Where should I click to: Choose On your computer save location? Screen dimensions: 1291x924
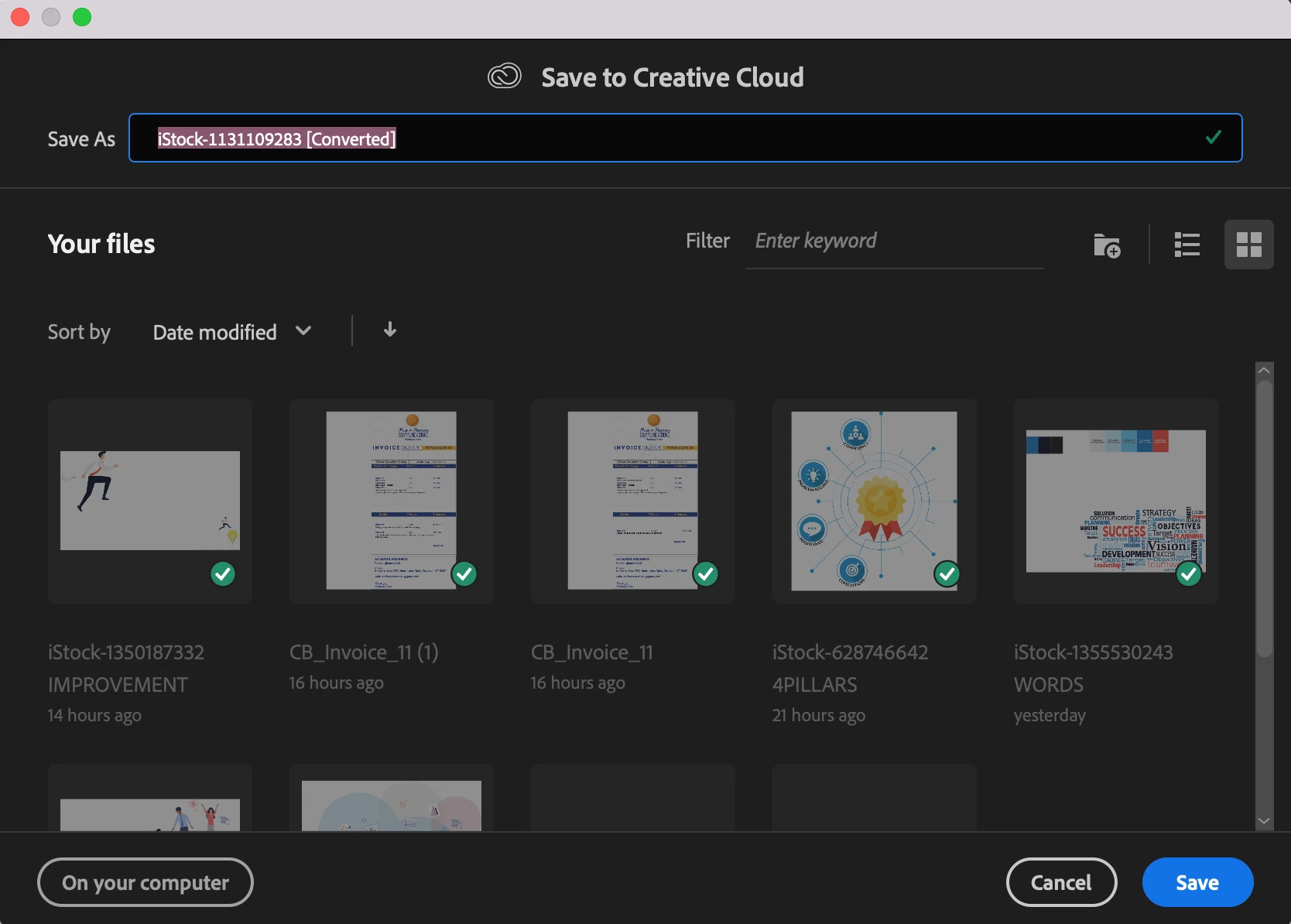click(x=146, y=882)
